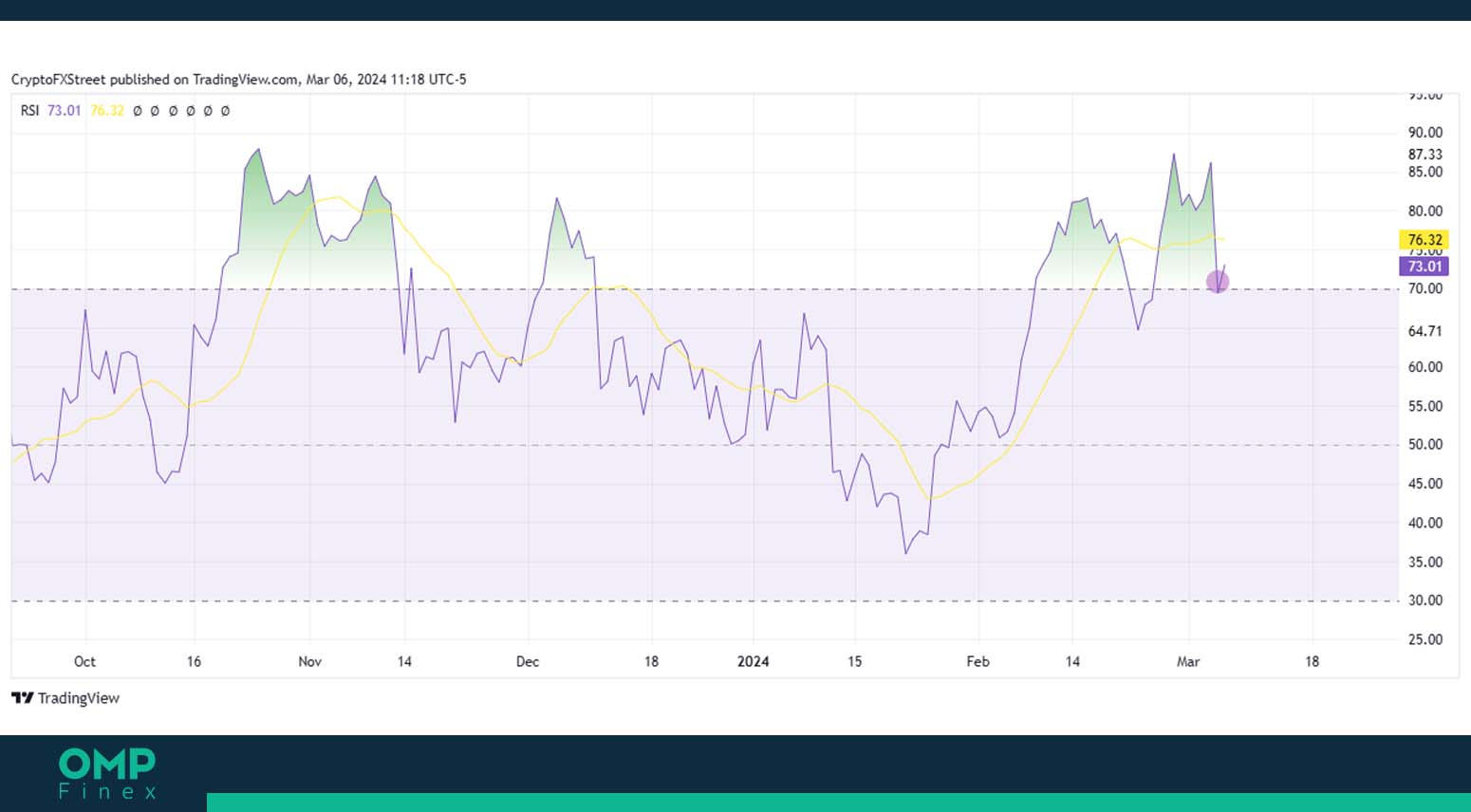Screen dimensions: 1471x812
Task: Click the 87.33 axis label
Action: [1425, 155]
